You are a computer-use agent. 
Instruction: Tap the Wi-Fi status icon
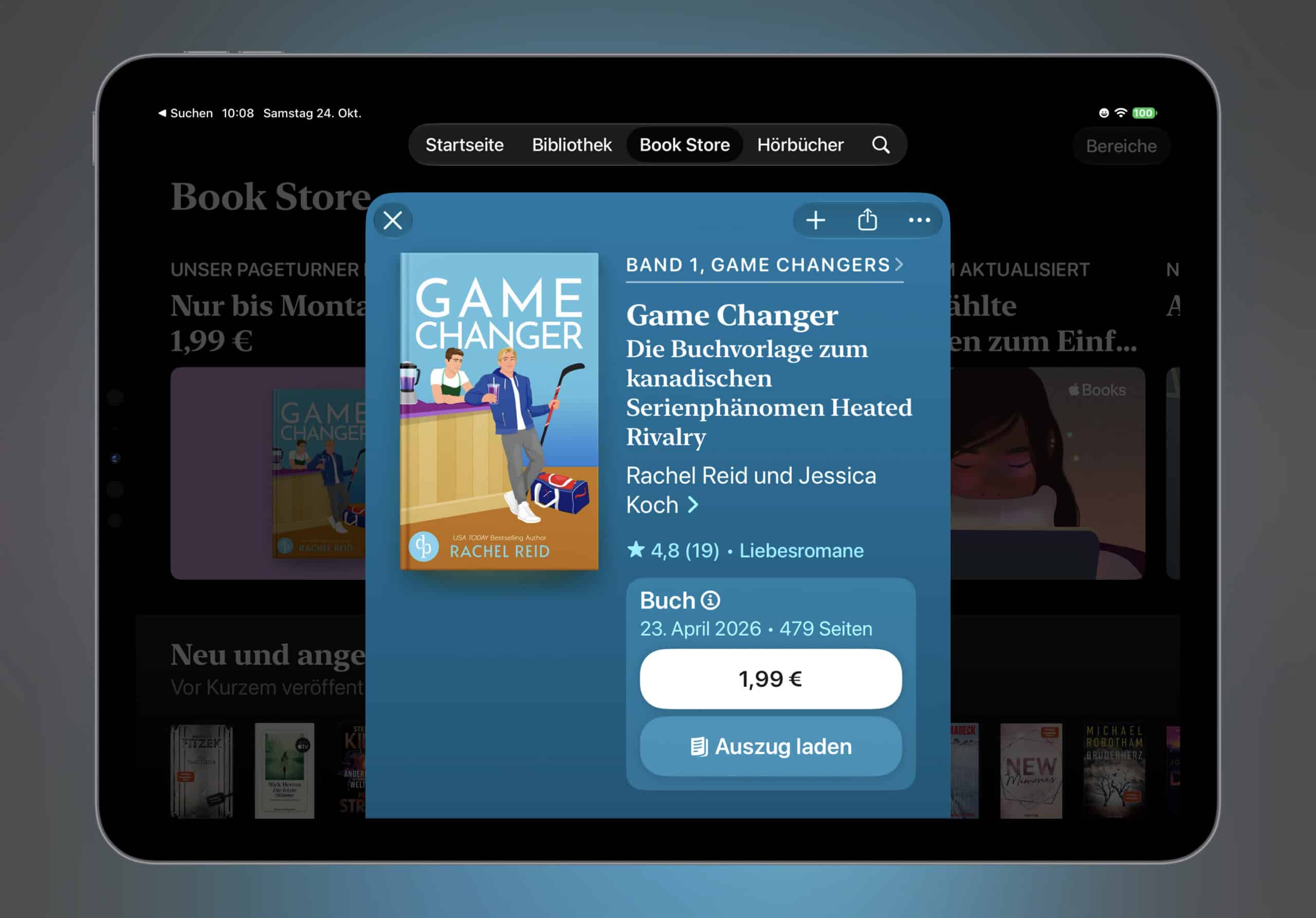(1121, 113)
